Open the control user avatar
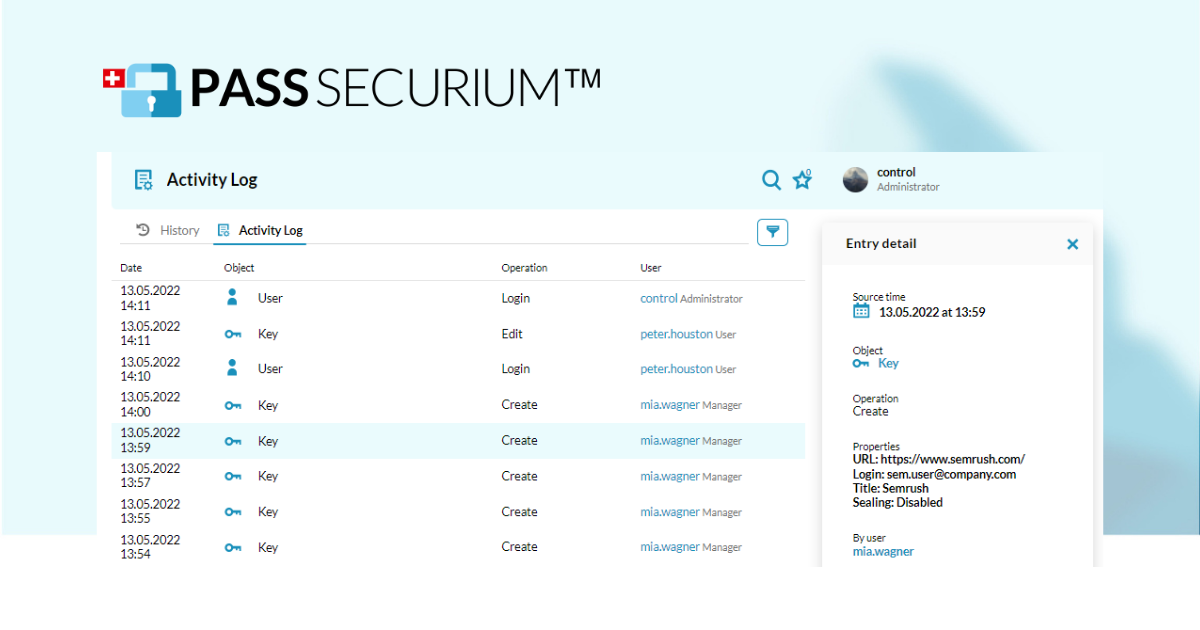The image size is (1200, 630). tap(855, 180)
